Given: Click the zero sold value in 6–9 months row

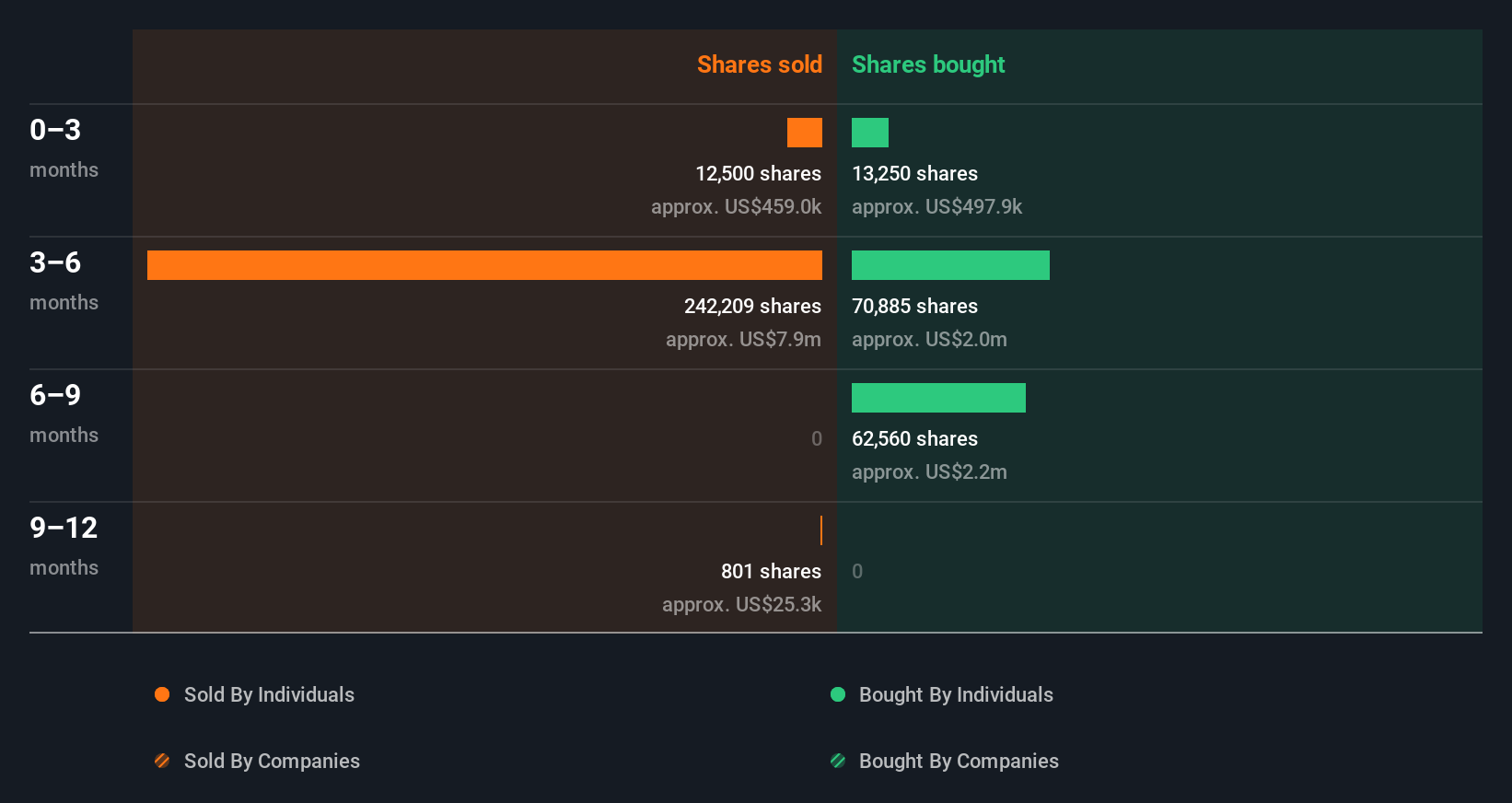Looking at the screenshot, I should click(816, 438).
